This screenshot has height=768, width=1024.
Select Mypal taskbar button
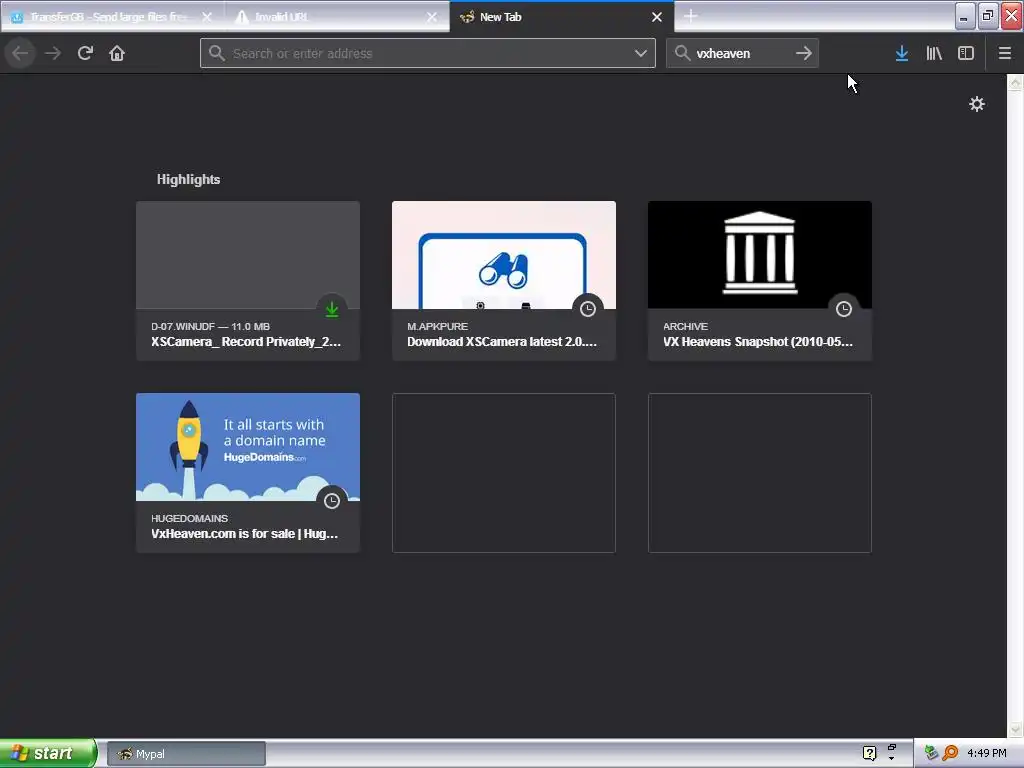(x=186, y=754)
